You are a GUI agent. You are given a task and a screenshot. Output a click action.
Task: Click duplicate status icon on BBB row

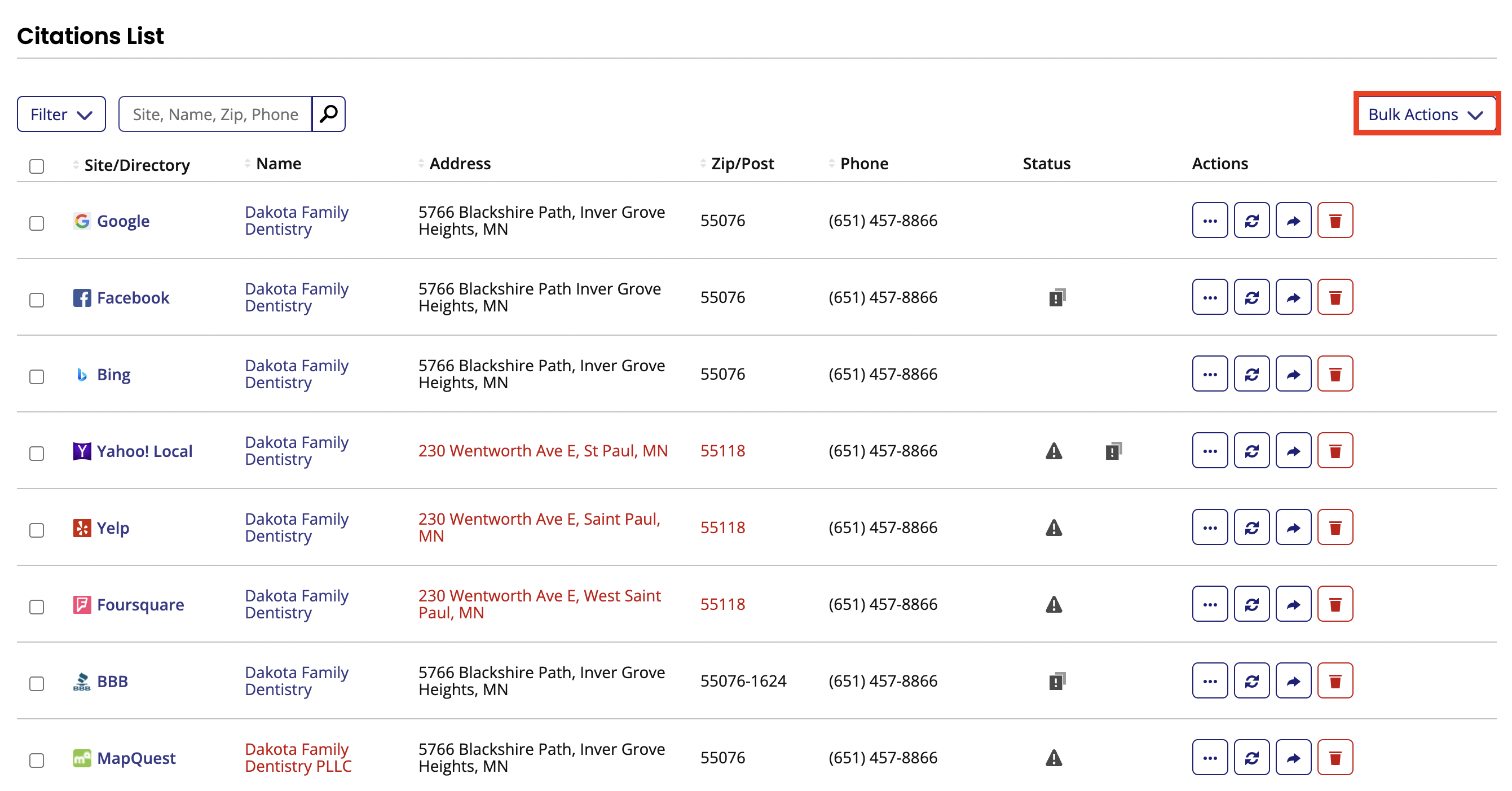1056,680
